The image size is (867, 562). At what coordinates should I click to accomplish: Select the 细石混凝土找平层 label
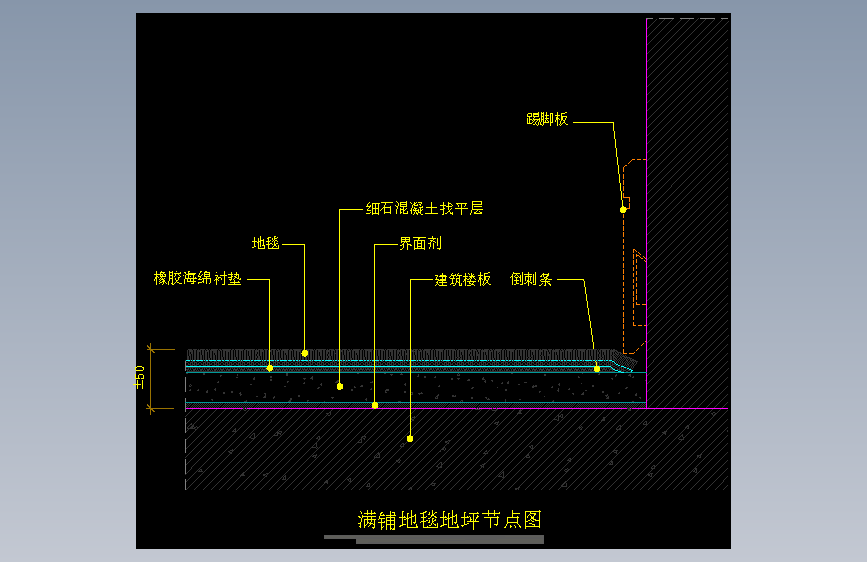[x=424, y=209]
